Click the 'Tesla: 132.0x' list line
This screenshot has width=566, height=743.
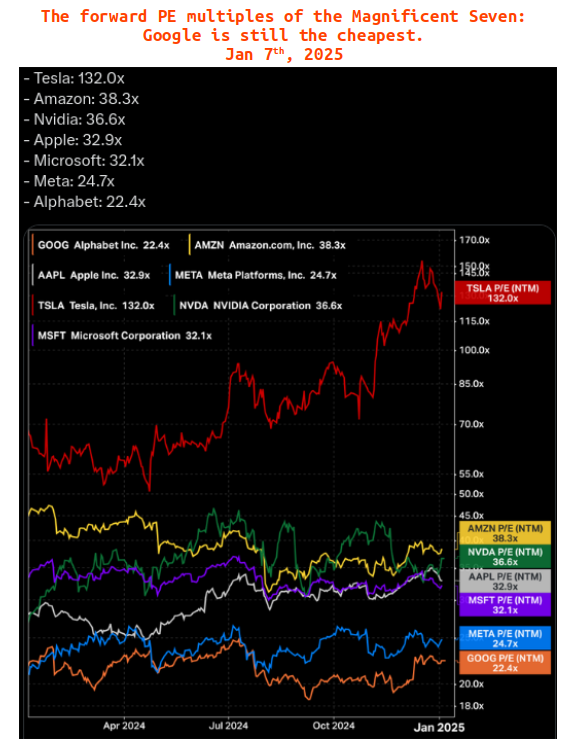(x=74, y=78)
